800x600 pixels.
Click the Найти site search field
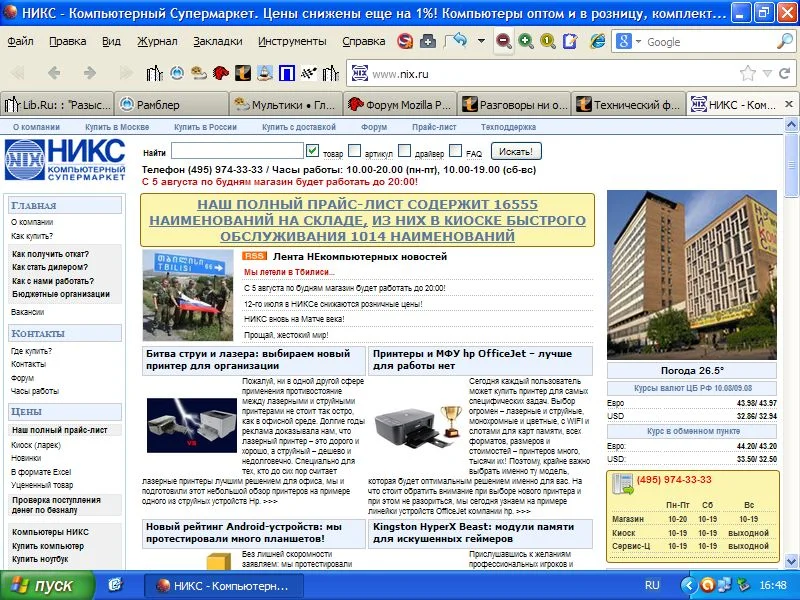[237, 151]
